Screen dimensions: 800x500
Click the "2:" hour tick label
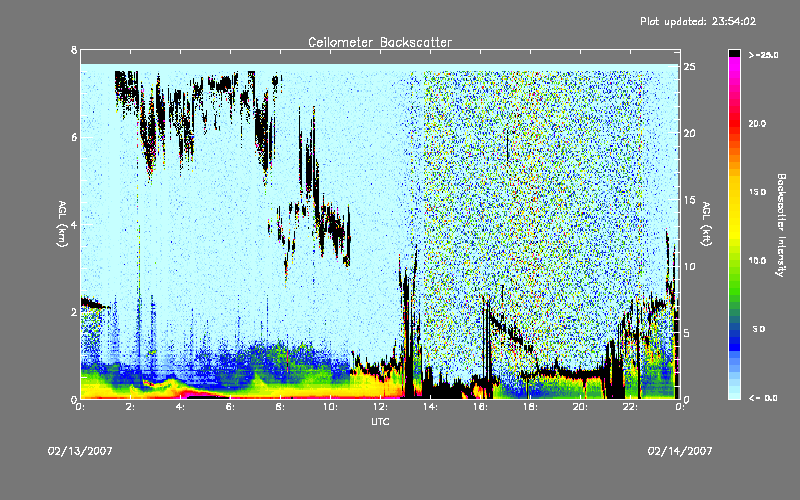[131, 407]
